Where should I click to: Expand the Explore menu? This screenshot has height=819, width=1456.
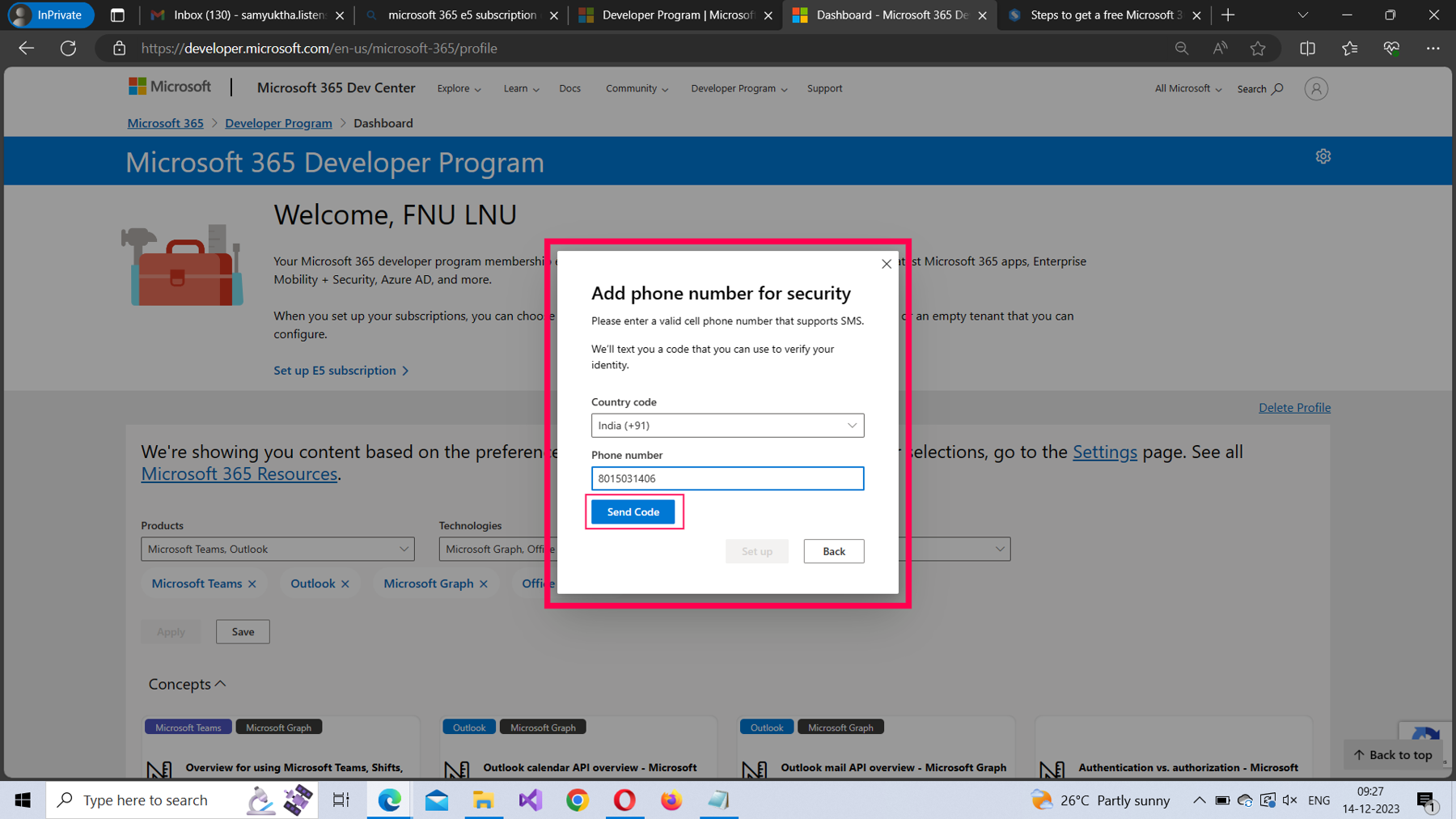coord(459,88)
